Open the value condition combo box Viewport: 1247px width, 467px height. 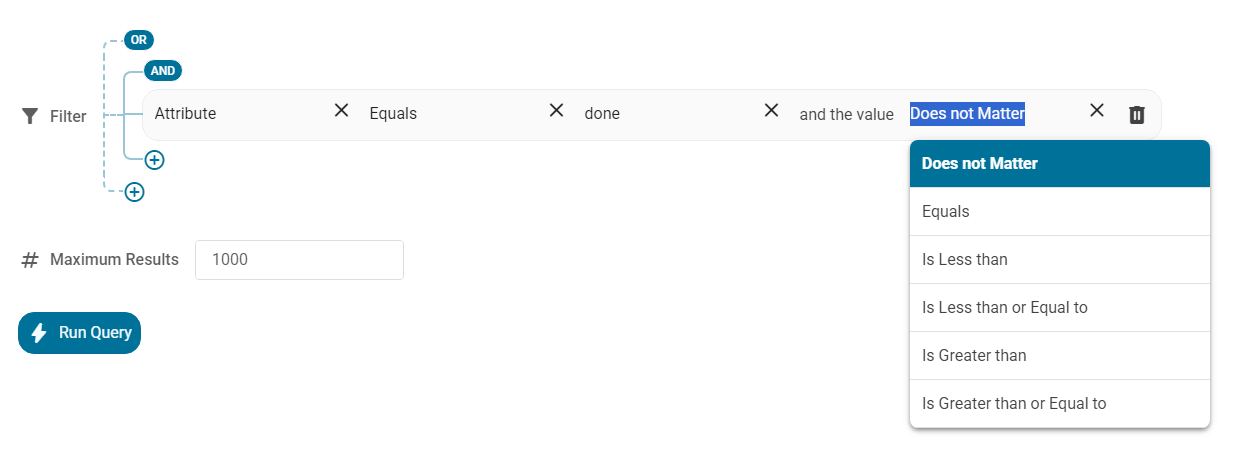point(990,114)
